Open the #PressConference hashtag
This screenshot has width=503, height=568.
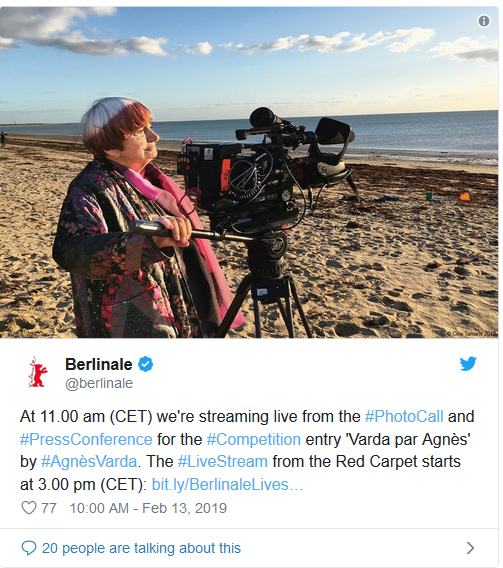coord(86,439)
